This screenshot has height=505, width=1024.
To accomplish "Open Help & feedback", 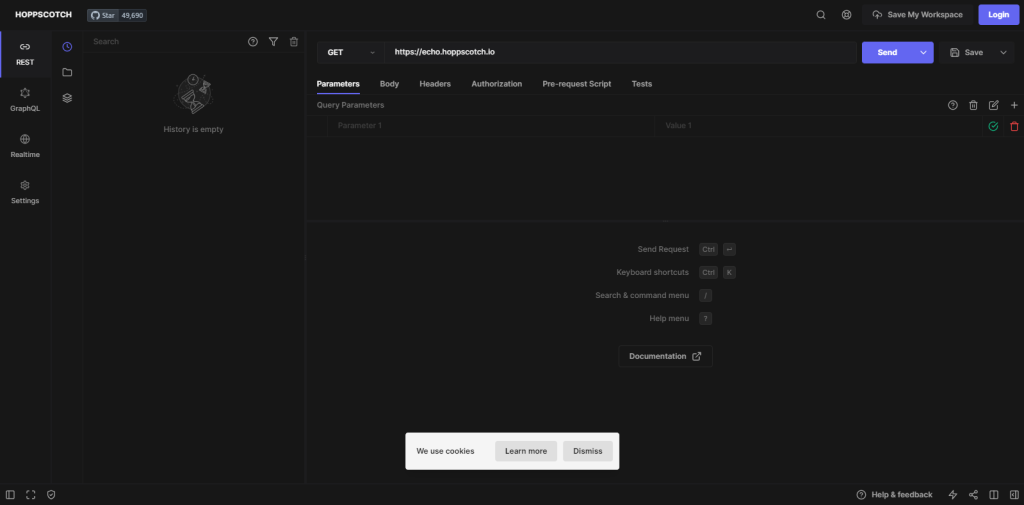I will [895, 495].
